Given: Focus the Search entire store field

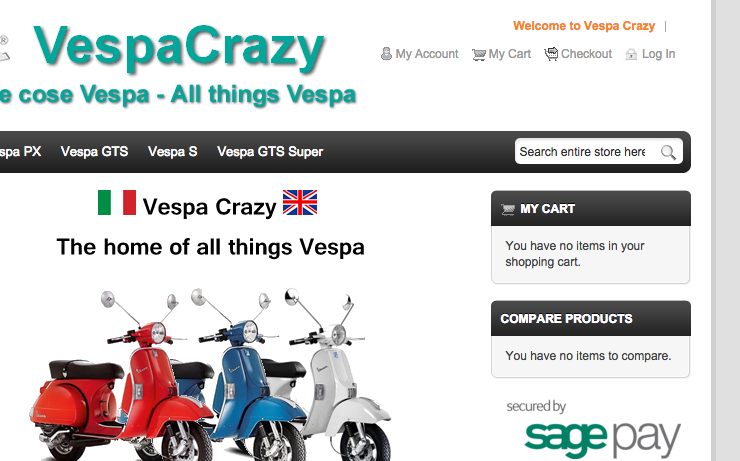Looking at the screenshot, I should tap(583, 151).
